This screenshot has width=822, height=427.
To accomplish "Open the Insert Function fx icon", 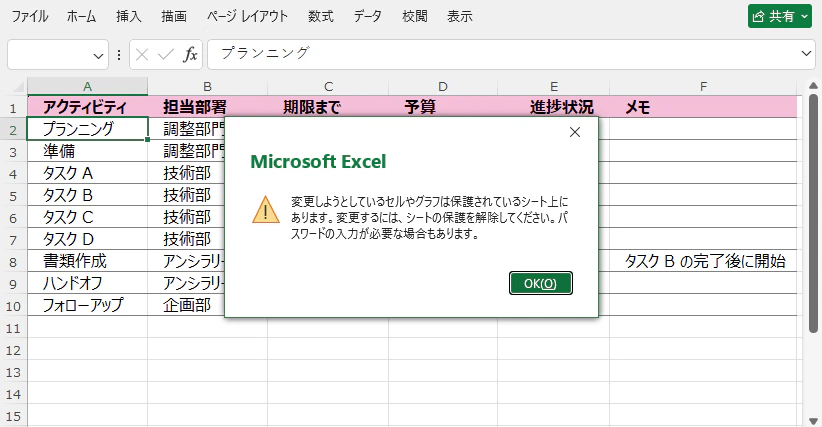I will [x=190, y=54].
